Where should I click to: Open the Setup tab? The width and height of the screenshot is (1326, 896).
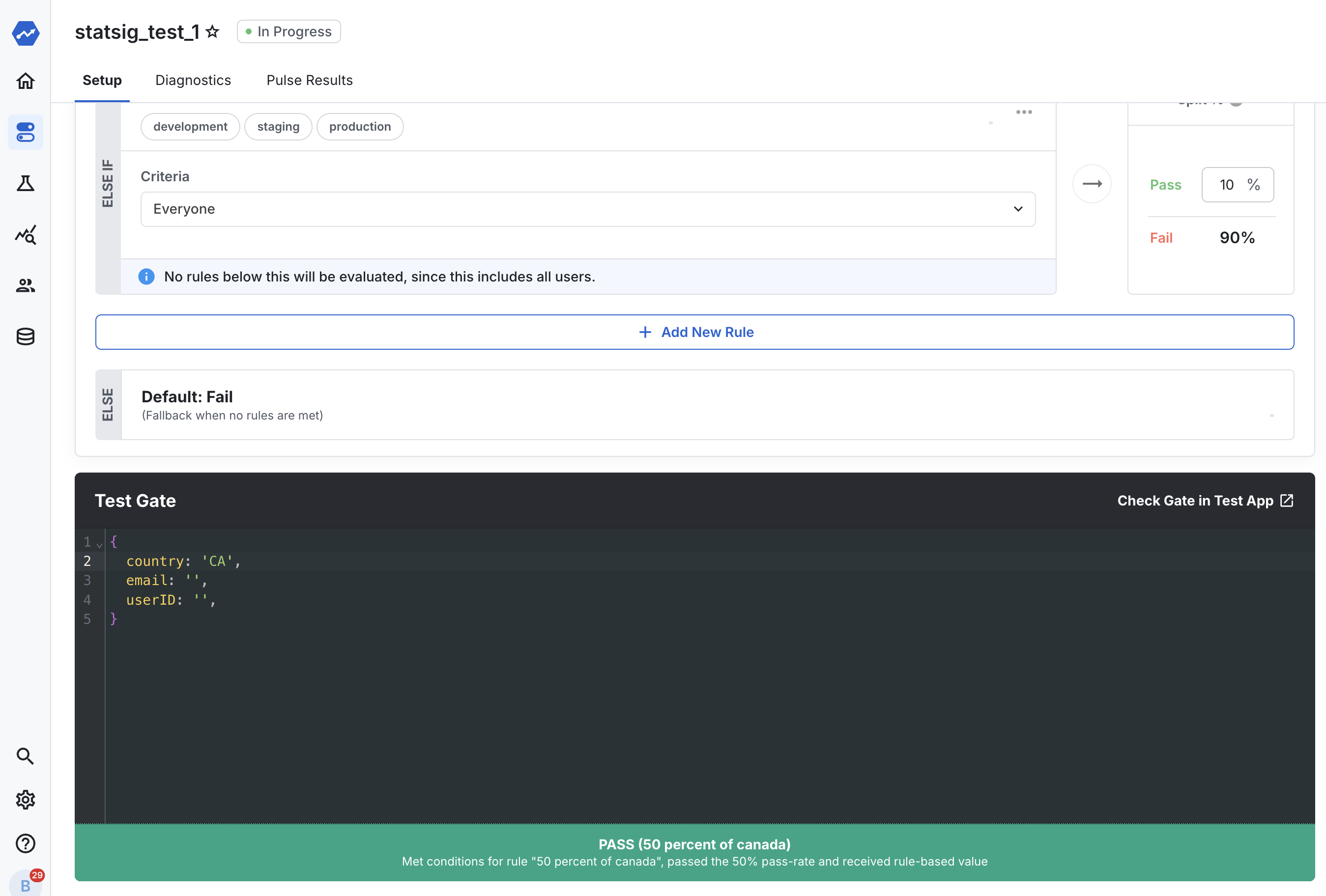pos(101,80)
